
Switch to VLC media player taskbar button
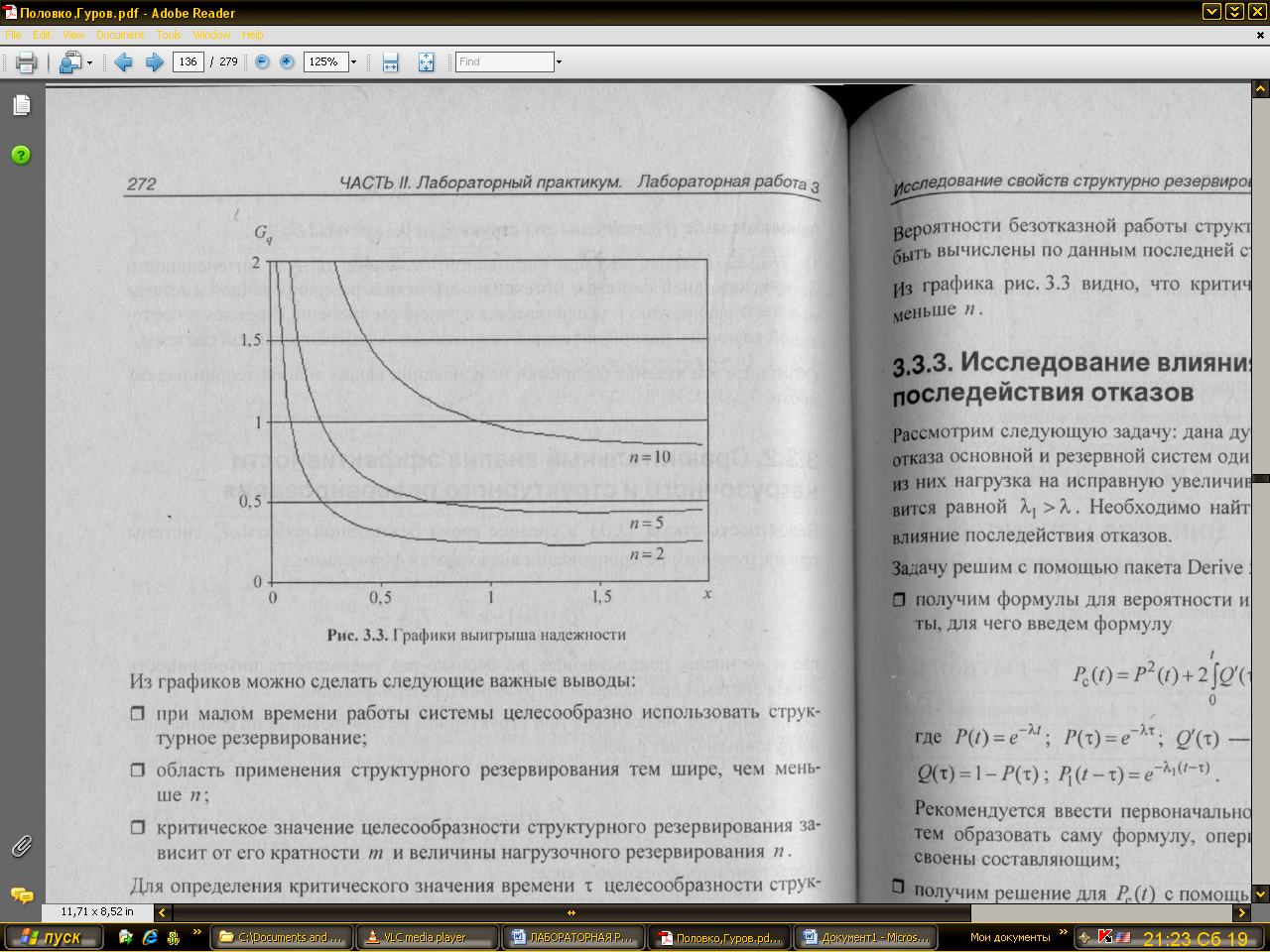[427, 937]
